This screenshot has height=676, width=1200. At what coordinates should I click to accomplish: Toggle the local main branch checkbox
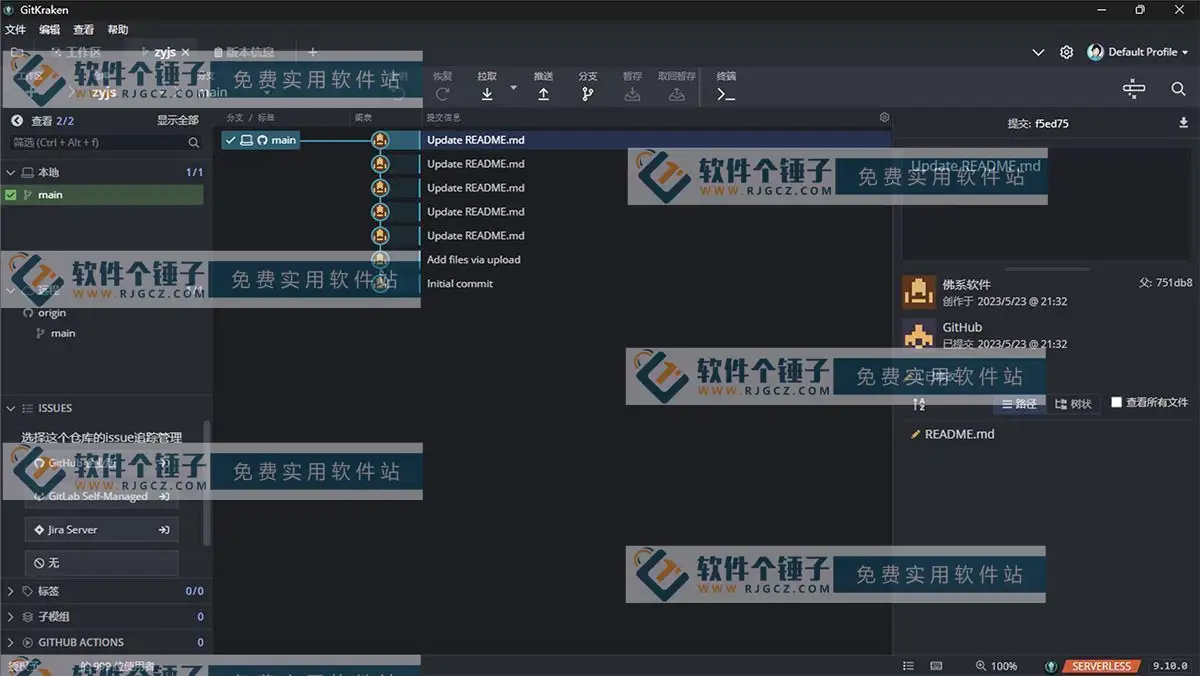pos(11,195)
